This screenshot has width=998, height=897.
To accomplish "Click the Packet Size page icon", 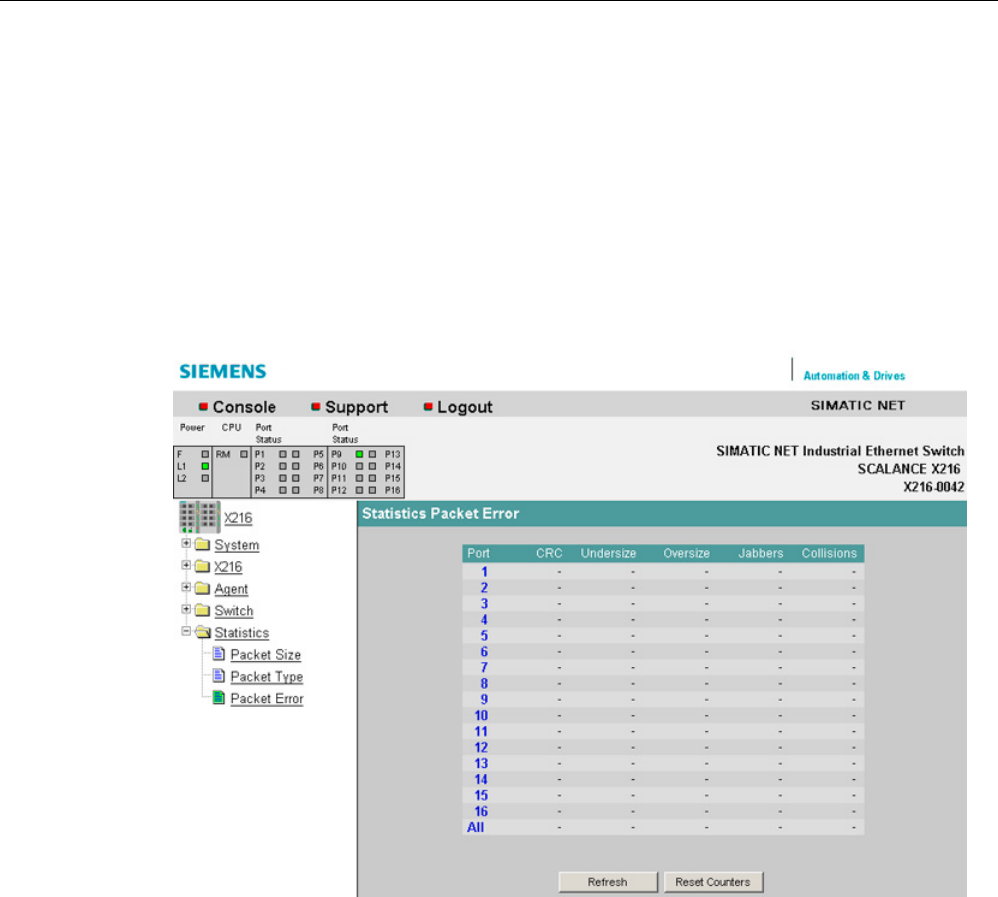I will pyautogui.click(x=218, y=653).
